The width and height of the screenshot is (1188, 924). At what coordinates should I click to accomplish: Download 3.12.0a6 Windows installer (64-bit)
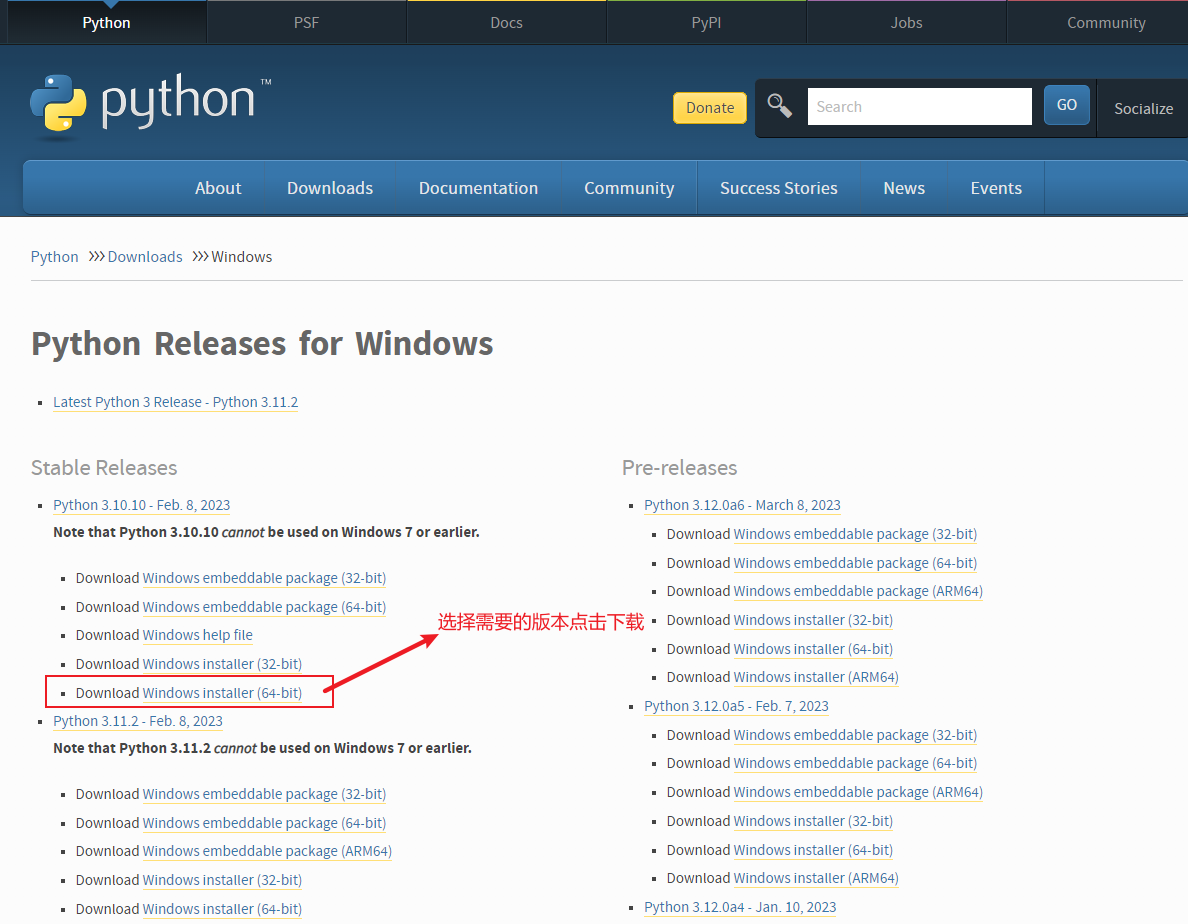(813, 649)
